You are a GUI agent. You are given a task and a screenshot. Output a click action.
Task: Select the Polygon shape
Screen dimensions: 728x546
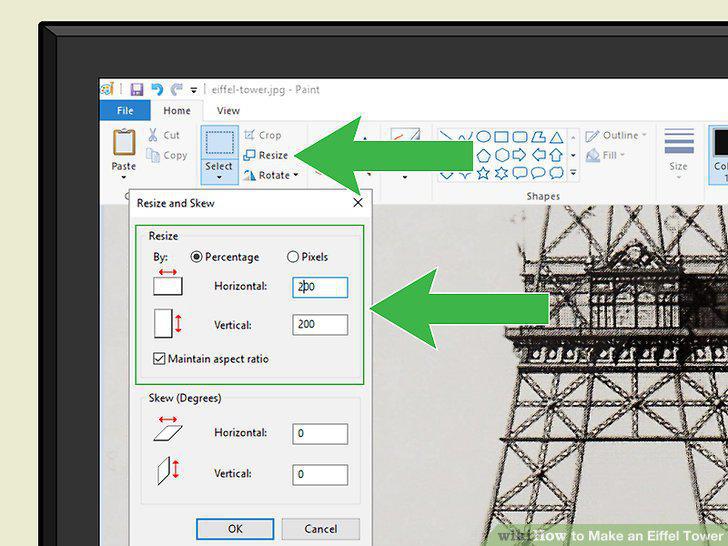(538, 136)
